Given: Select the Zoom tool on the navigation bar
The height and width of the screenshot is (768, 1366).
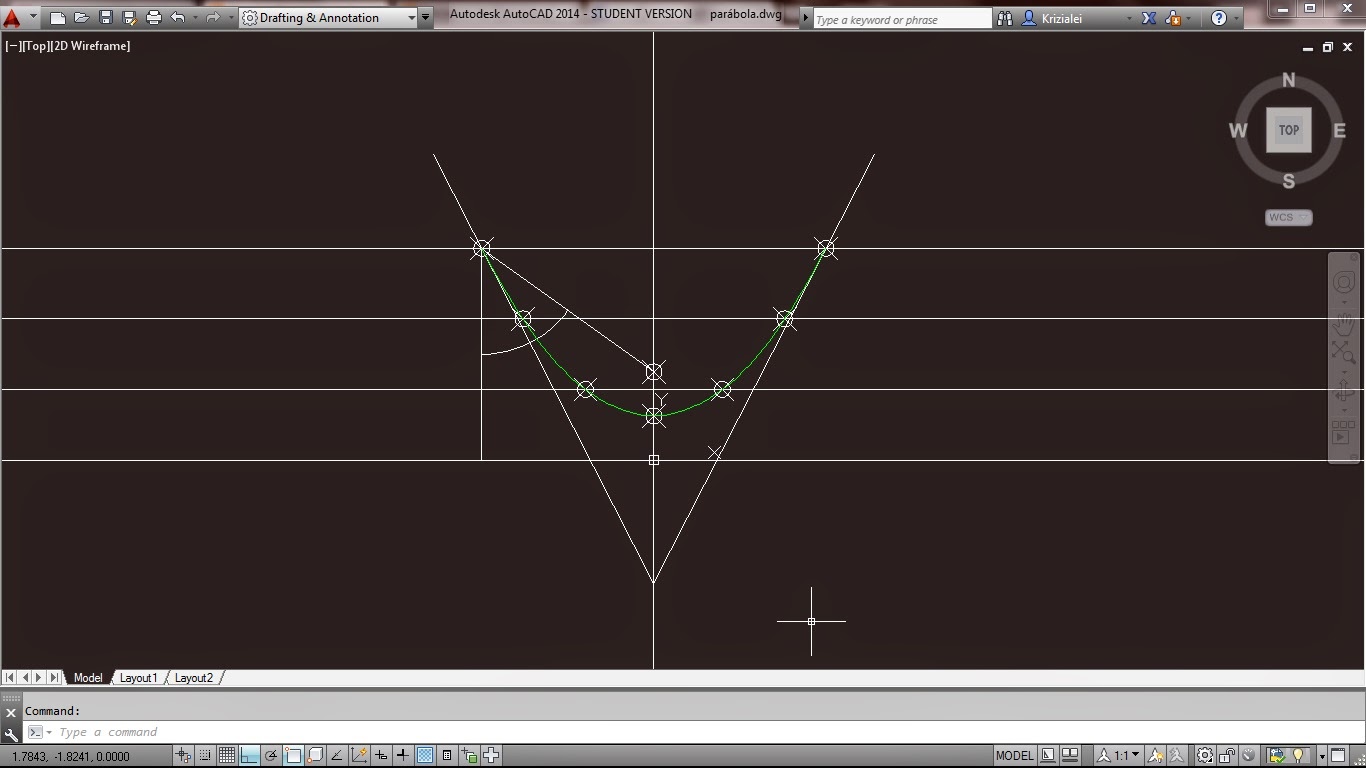Looking at the screenshot, I should 1344,350.
